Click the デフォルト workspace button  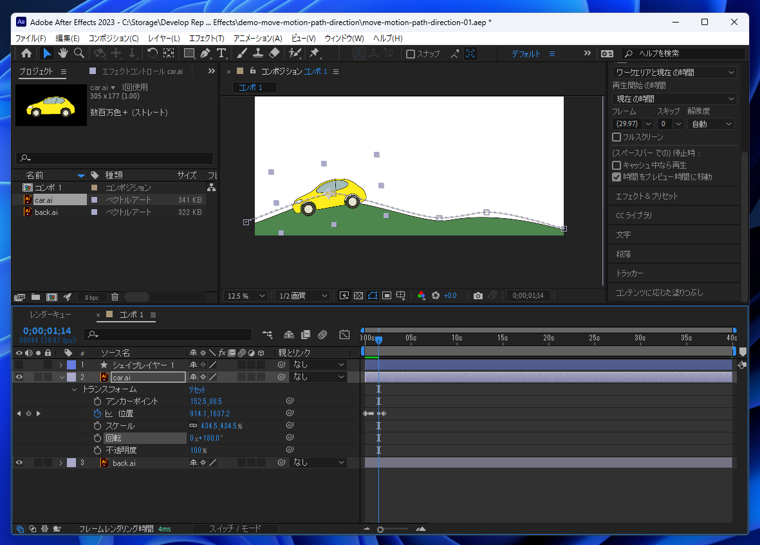[525, 54]
